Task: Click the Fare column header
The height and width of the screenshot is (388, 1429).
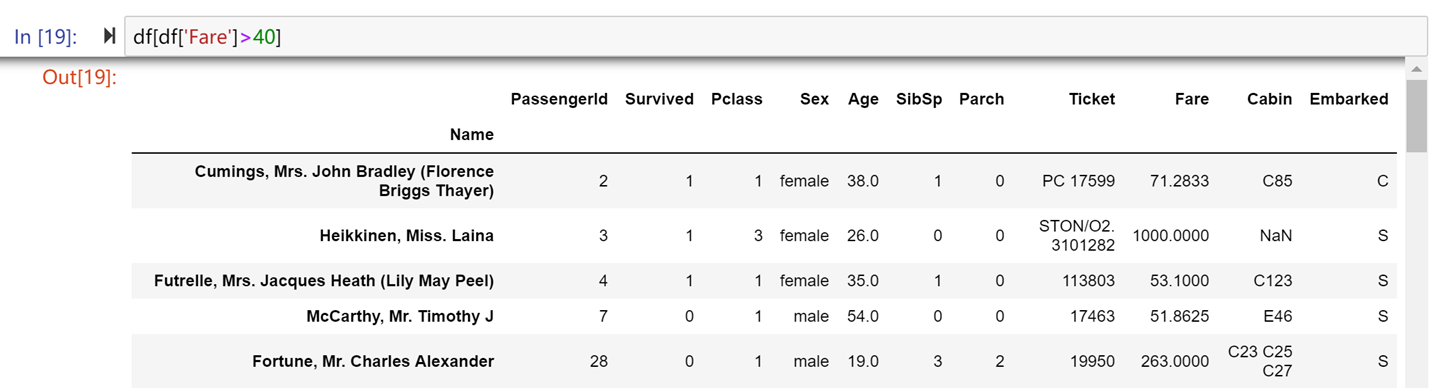Action: point(1192,99)
